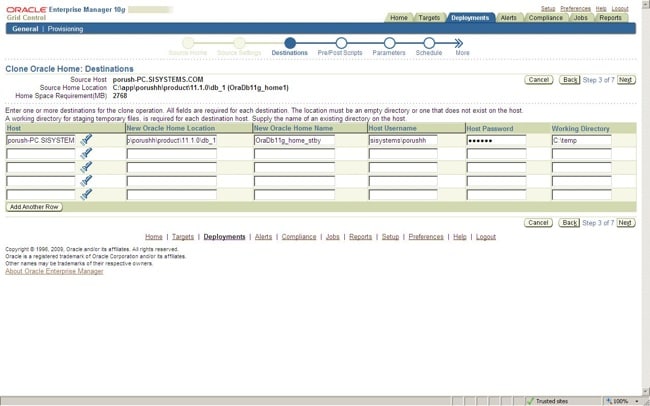This screenshot has width=650, height=406.
Task: Select the Destinations step circle in the wizard
Action: 290,43
